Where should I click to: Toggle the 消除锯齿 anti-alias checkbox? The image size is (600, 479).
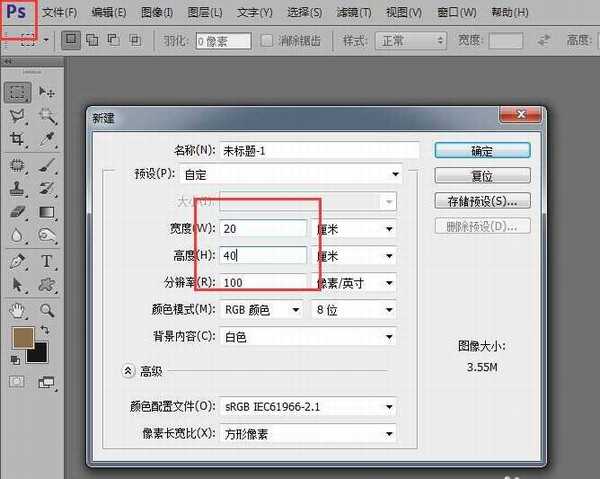pyautogui.click(x=267, y=40)
